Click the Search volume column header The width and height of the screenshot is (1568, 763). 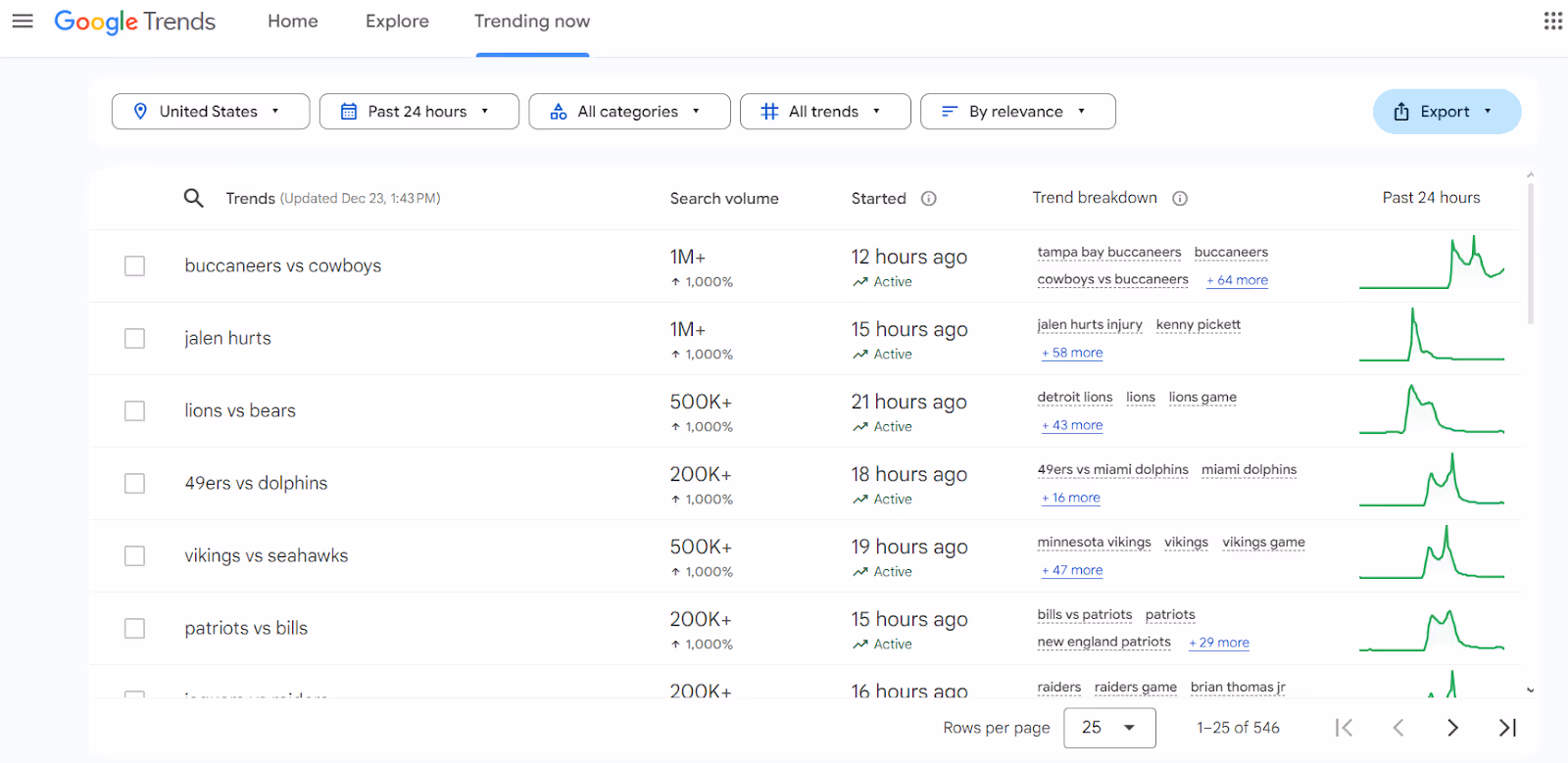click(724, 199)
